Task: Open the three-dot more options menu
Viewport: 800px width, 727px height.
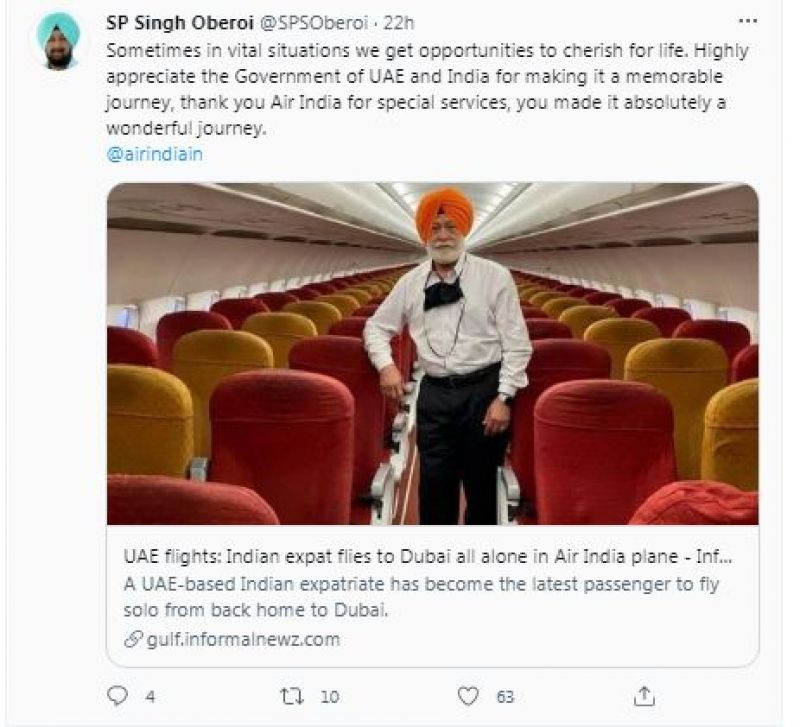Action: pyautogui.click(x=746, y=22)
